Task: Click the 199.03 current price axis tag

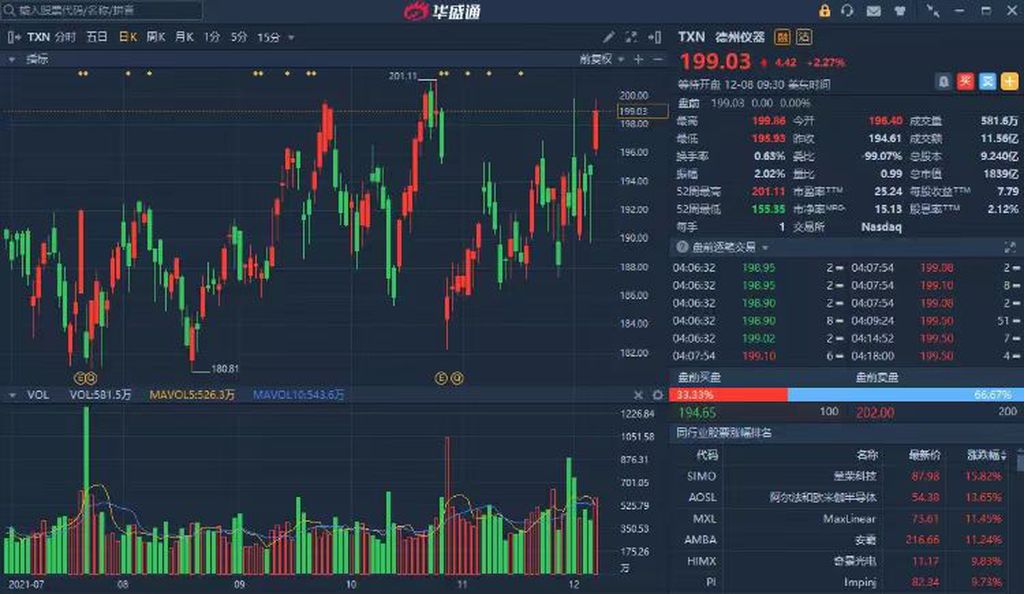Action: (x=642, y=111)
